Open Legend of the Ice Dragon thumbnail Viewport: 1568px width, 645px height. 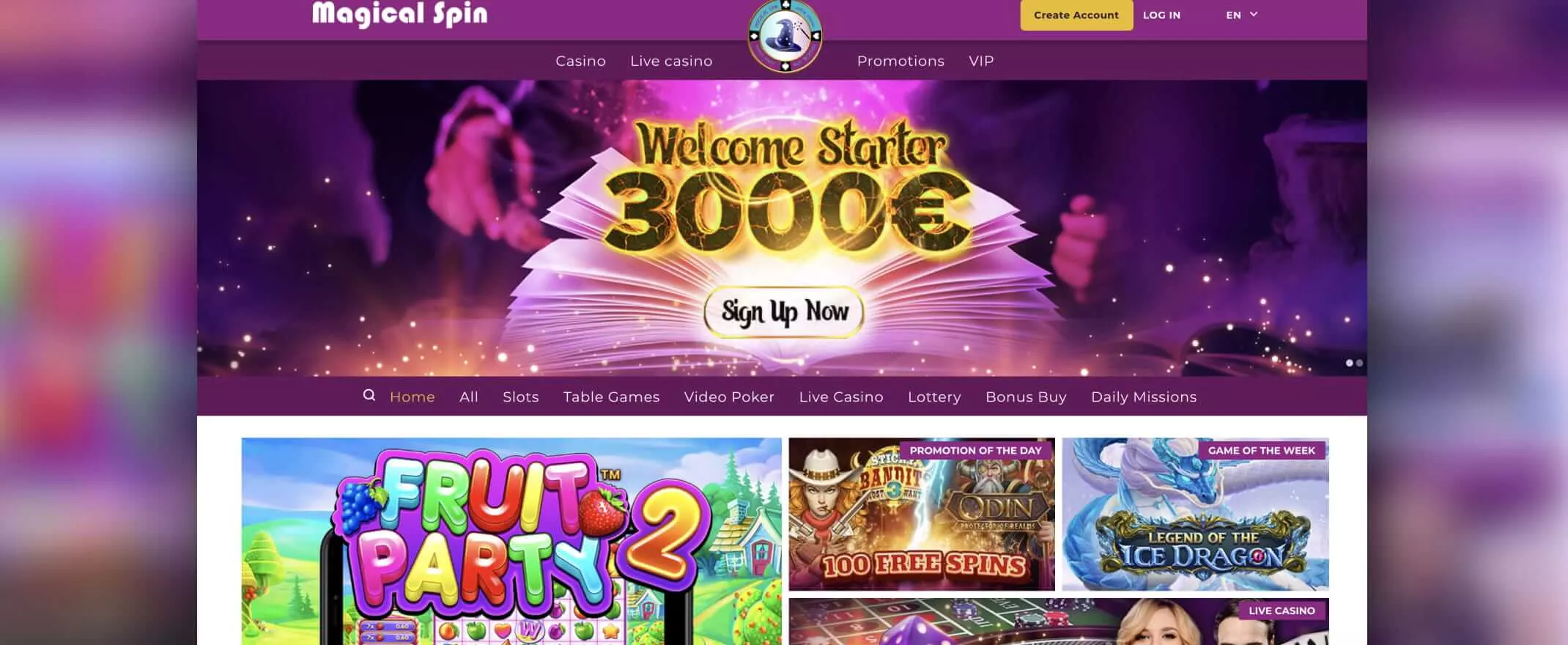click(x=1195, y=514)
